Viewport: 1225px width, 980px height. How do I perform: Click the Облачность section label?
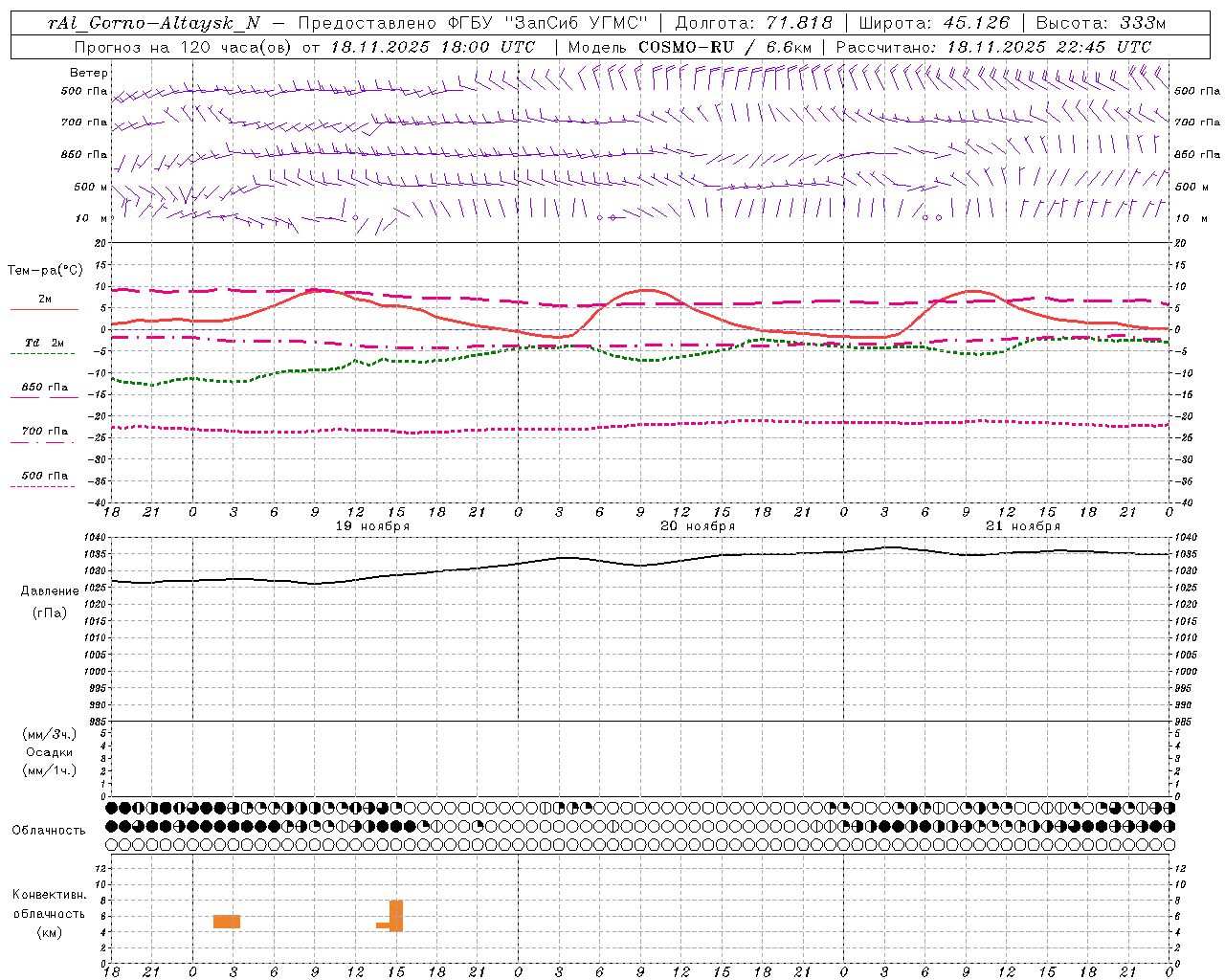[x=49, y=831]
